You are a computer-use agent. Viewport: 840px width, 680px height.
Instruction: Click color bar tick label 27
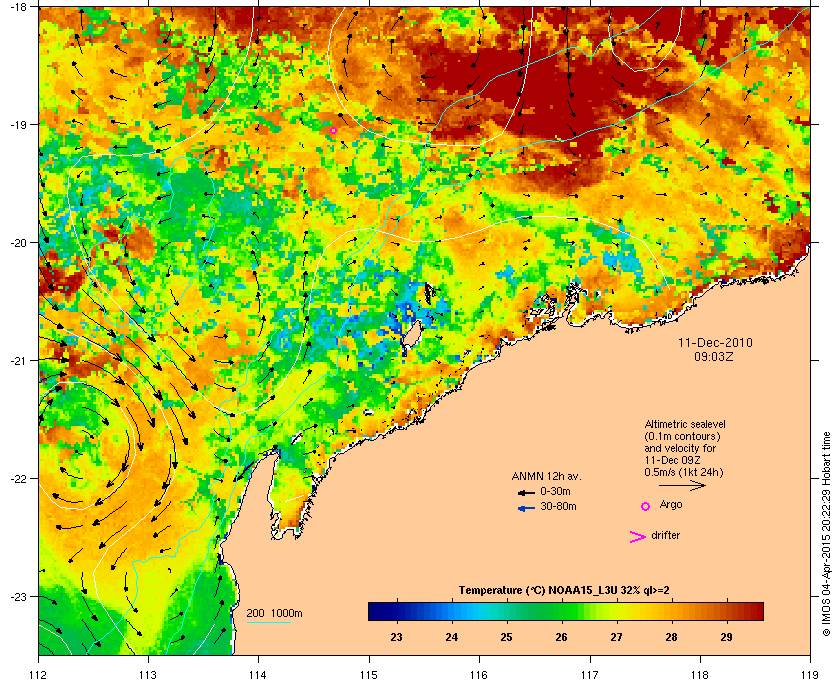click(616, 637)
